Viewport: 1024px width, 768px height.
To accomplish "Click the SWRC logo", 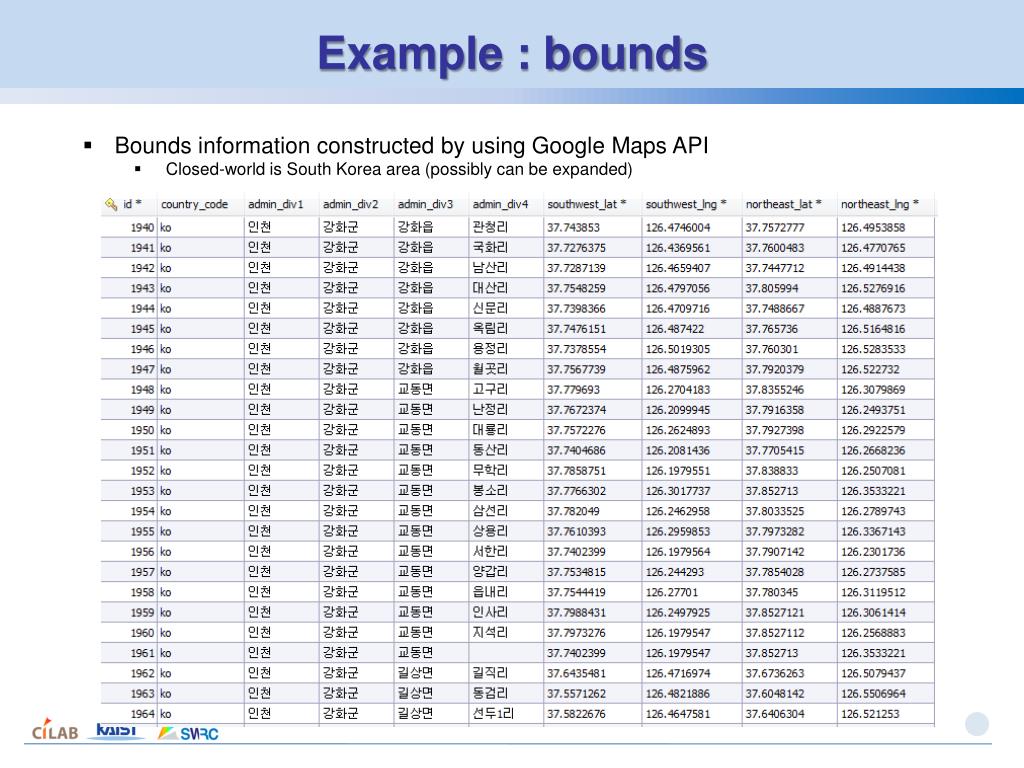I will [x=188, y=733].
